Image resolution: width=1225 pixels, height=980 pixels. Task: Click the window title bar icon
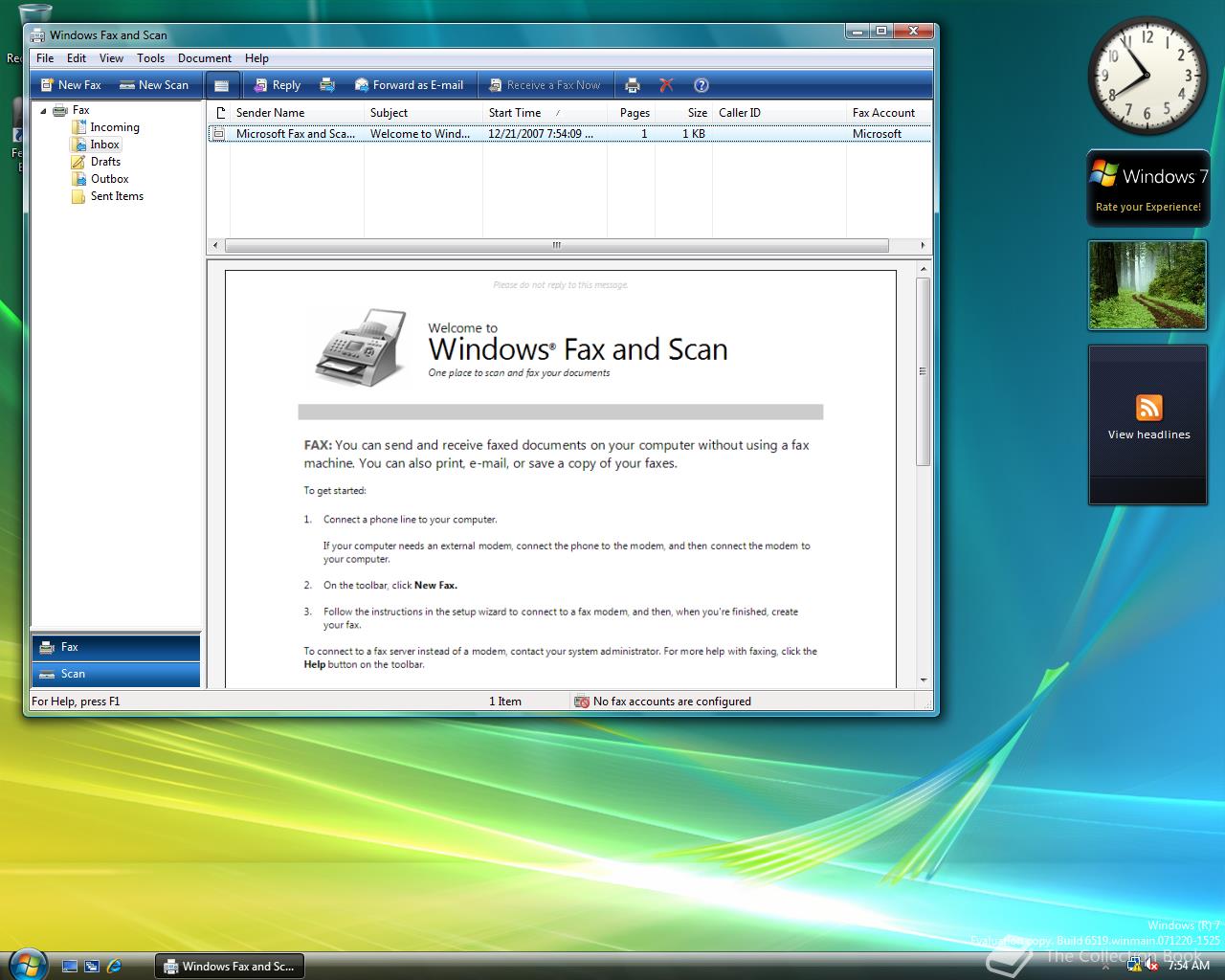pos(37,35)
